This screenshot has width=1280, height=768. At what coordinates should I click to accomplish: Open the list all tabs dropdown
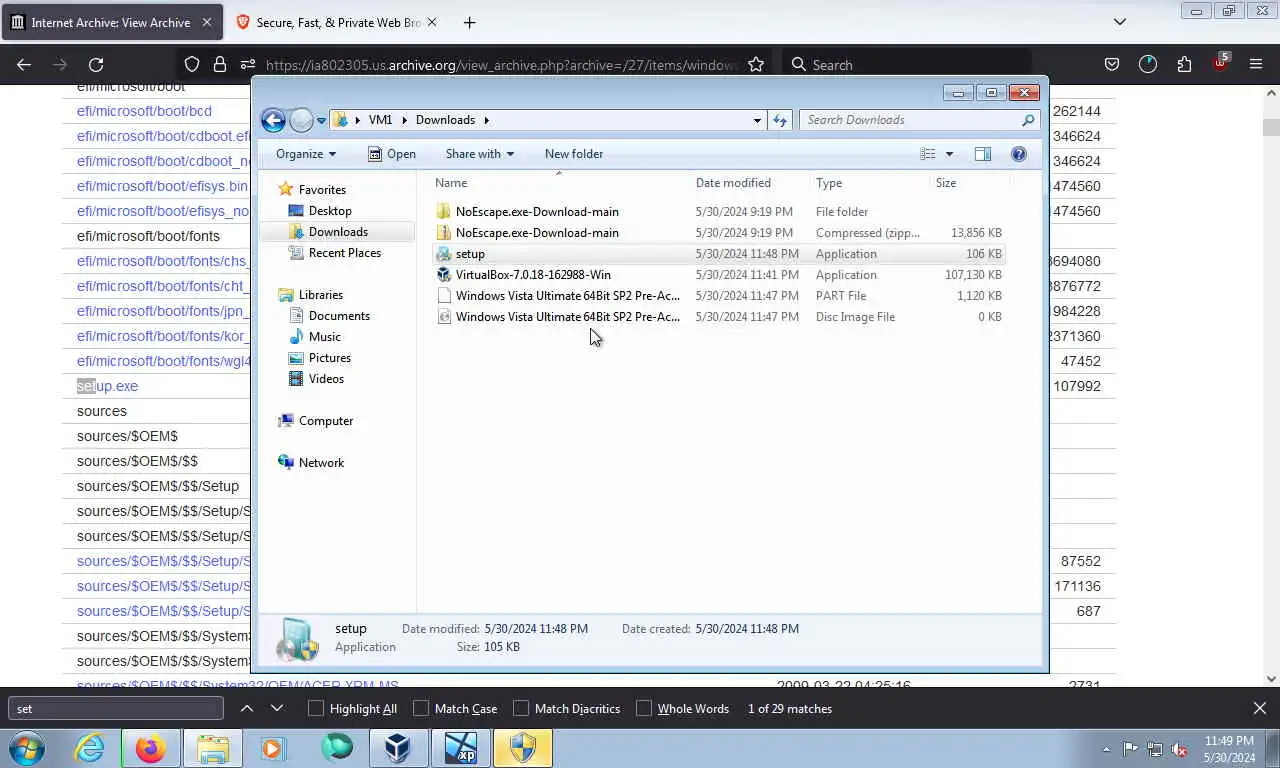(x=1120, y=22)
